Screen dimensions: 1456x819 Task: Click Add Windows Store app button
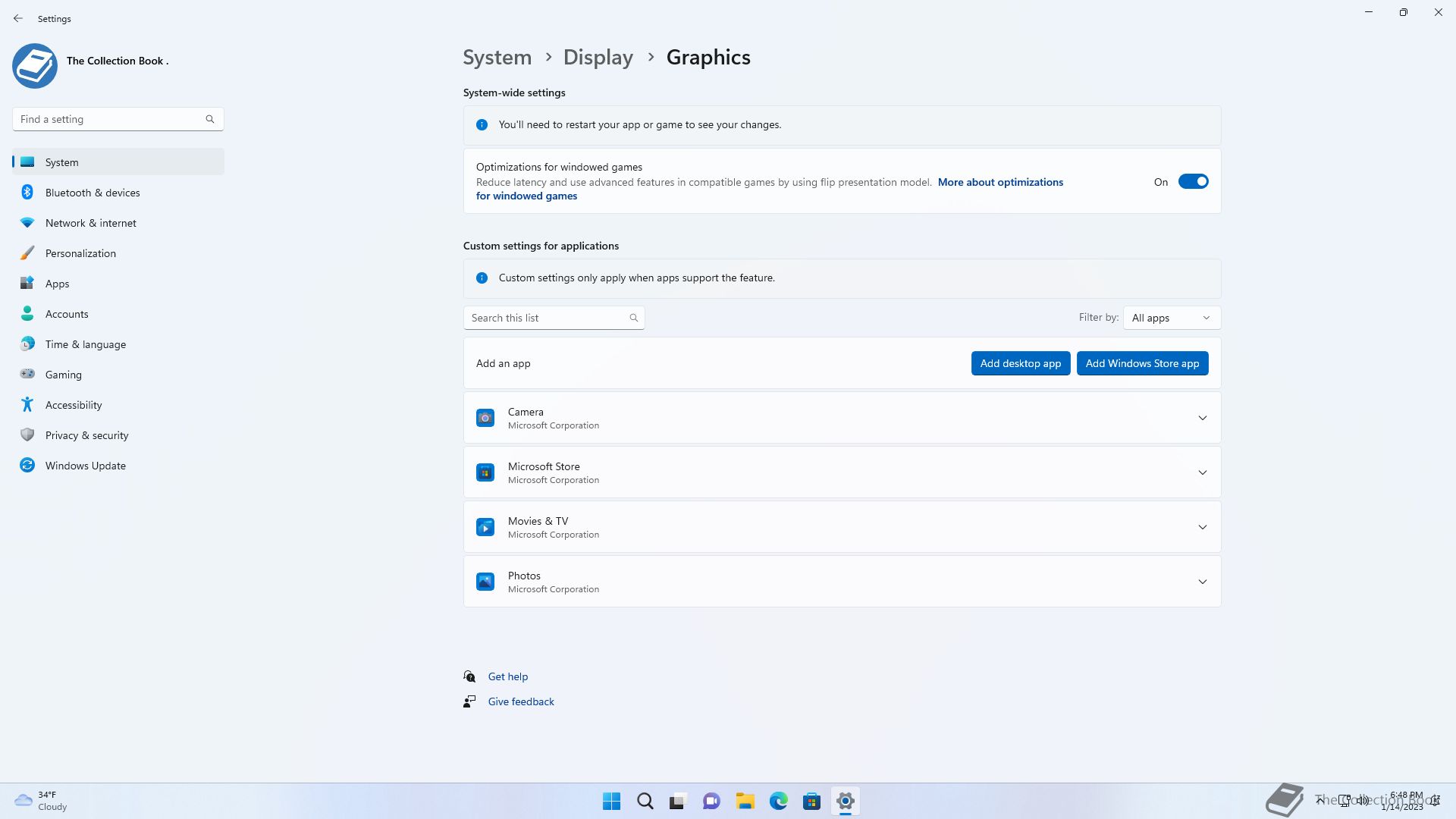pyautogui.click(x=1142, y=363)
